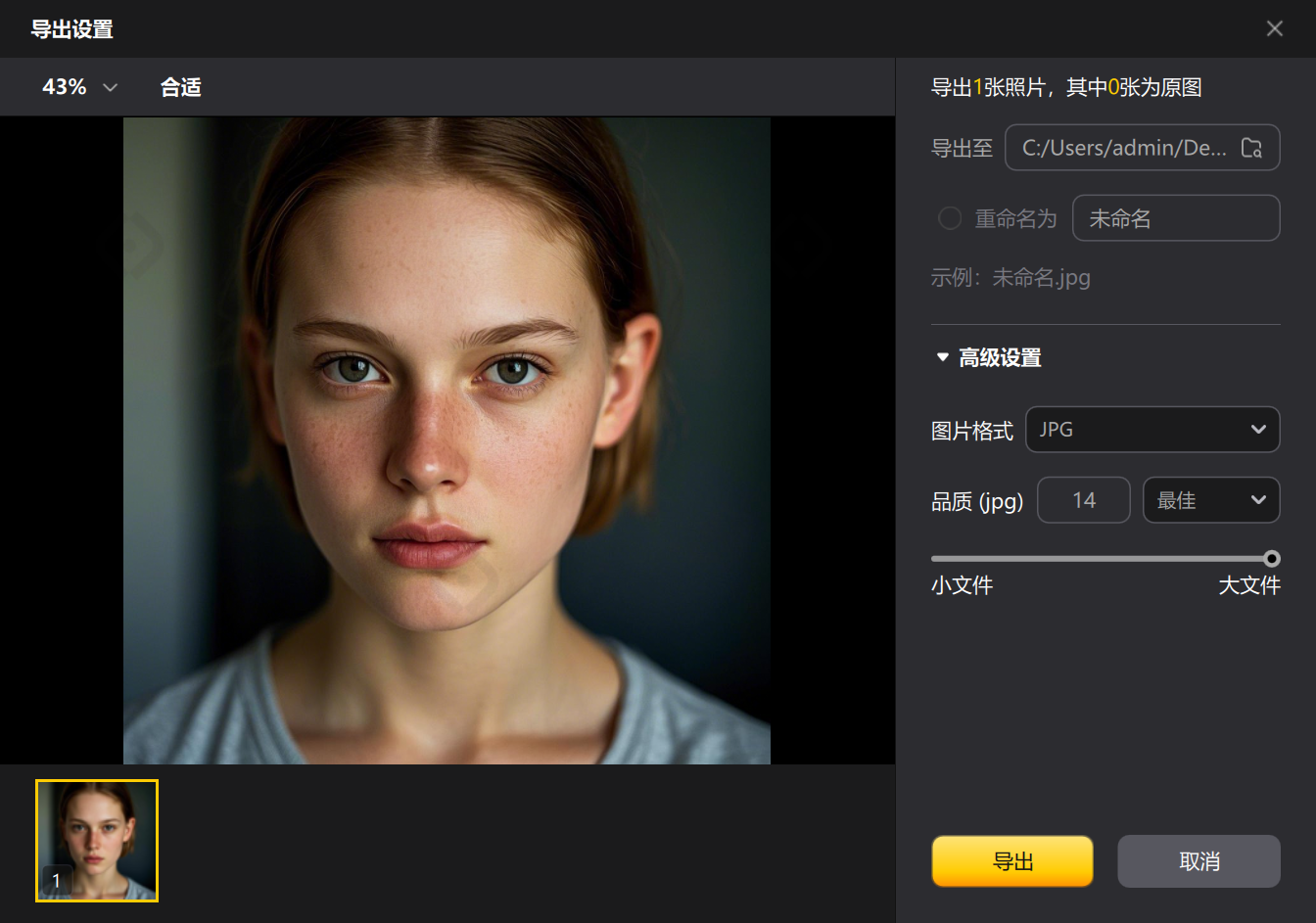
Task: Open the 43% zoom level dropdown
Action: tap(80, 87)
